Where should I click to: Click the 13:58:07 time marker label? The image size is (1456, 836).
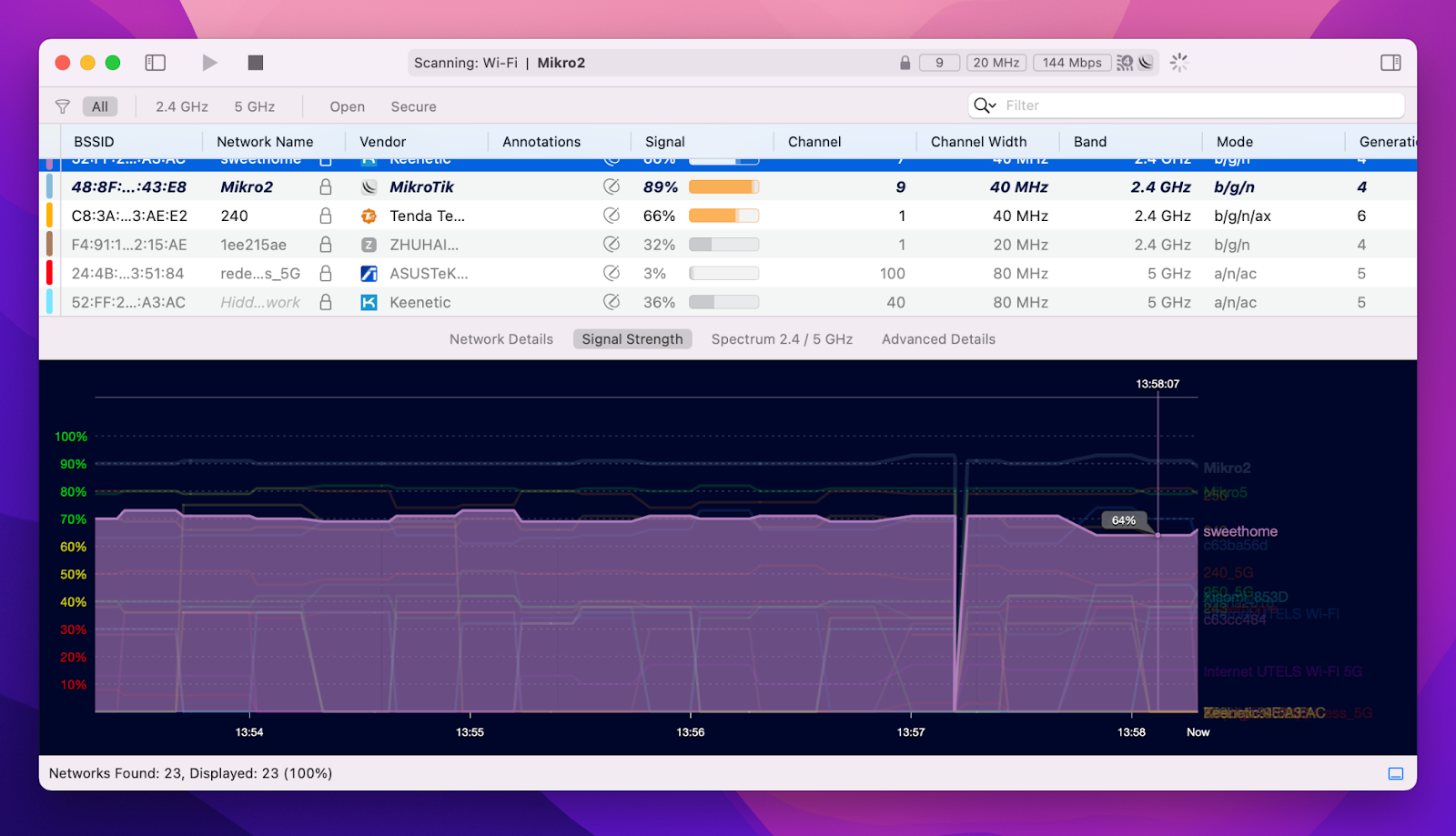pos(1158,384)
